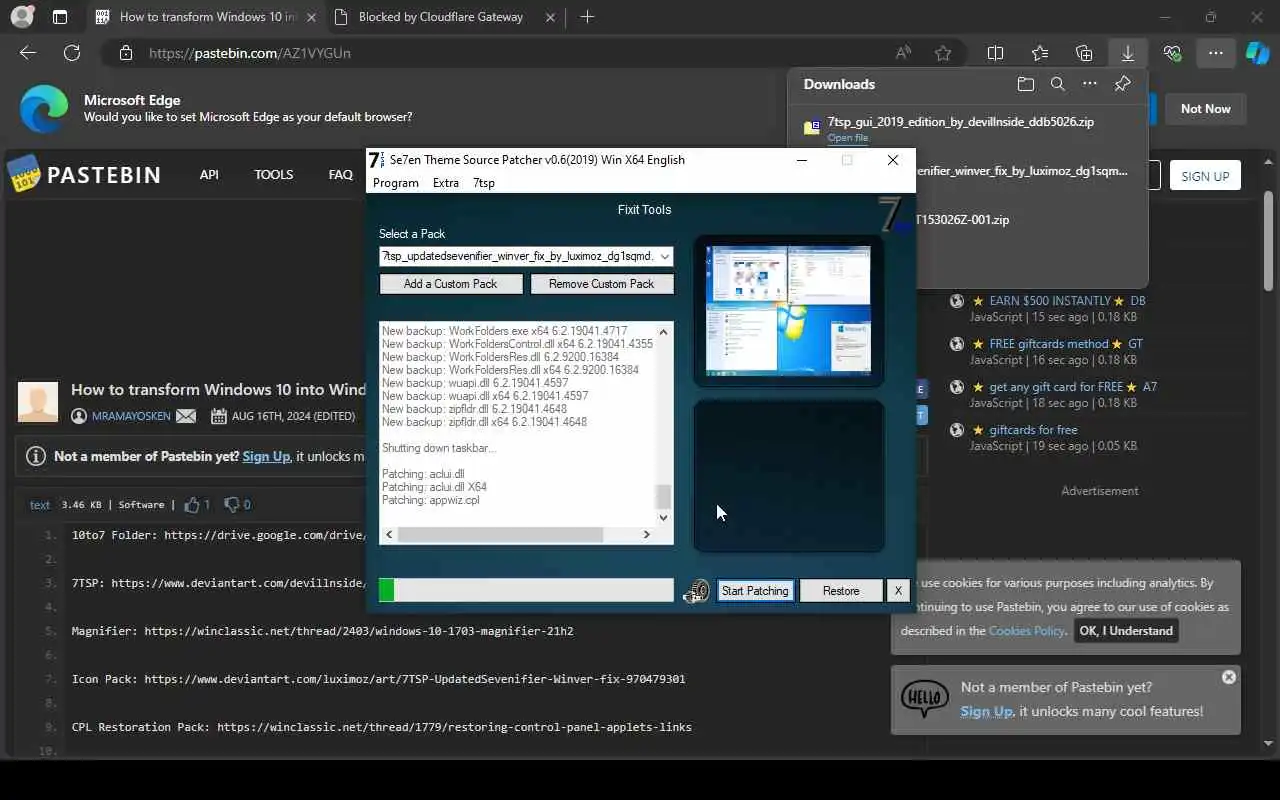Start Read aloud in the address bar
The height and width of the screenshot is (800, 1280).
903,53
